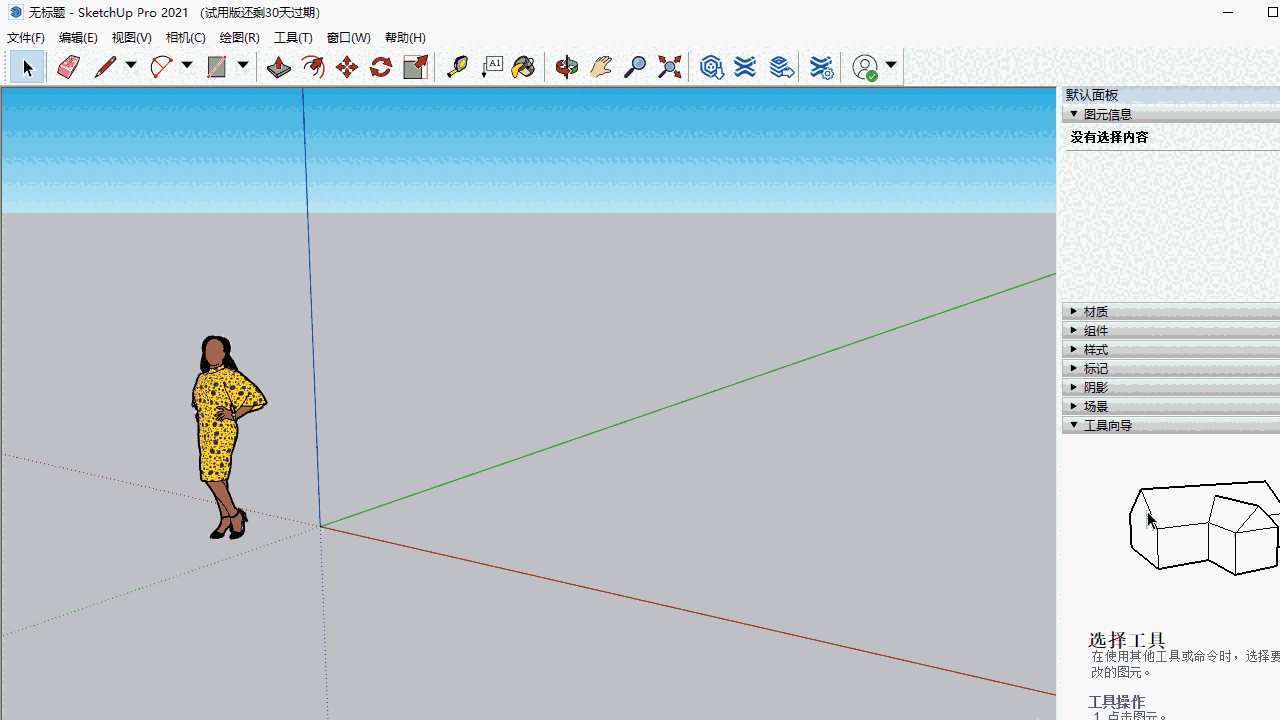The height and width of the screenshot is (720, 1280).
Task: Select the Push/Pull tool
Action: [278, 67]
